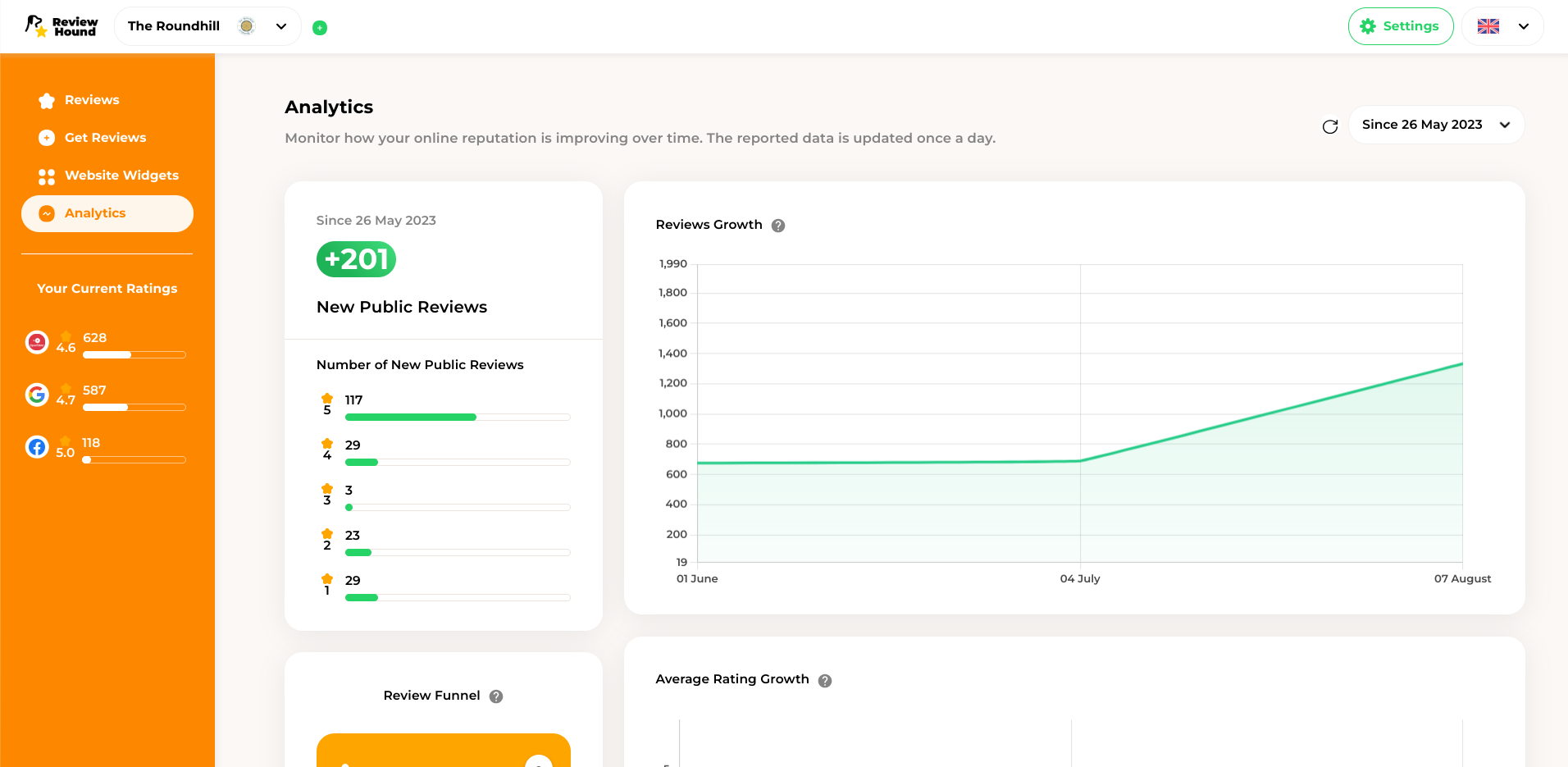
Task: Click the 'Your Current Ratings' heading
Action: point(107,289)
